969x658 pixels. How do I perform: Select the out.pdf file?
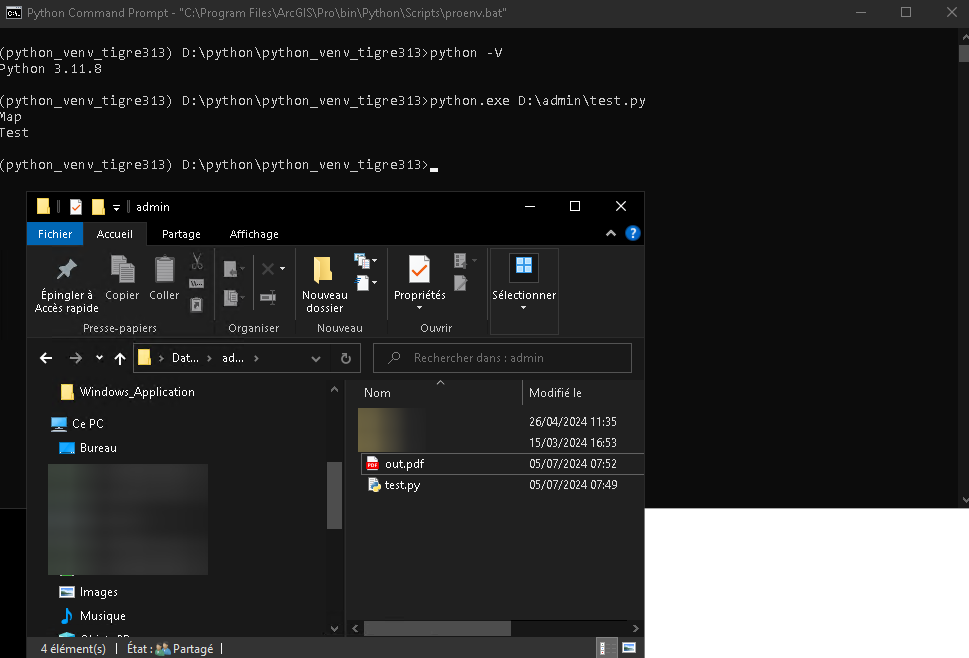click(404, 463)
